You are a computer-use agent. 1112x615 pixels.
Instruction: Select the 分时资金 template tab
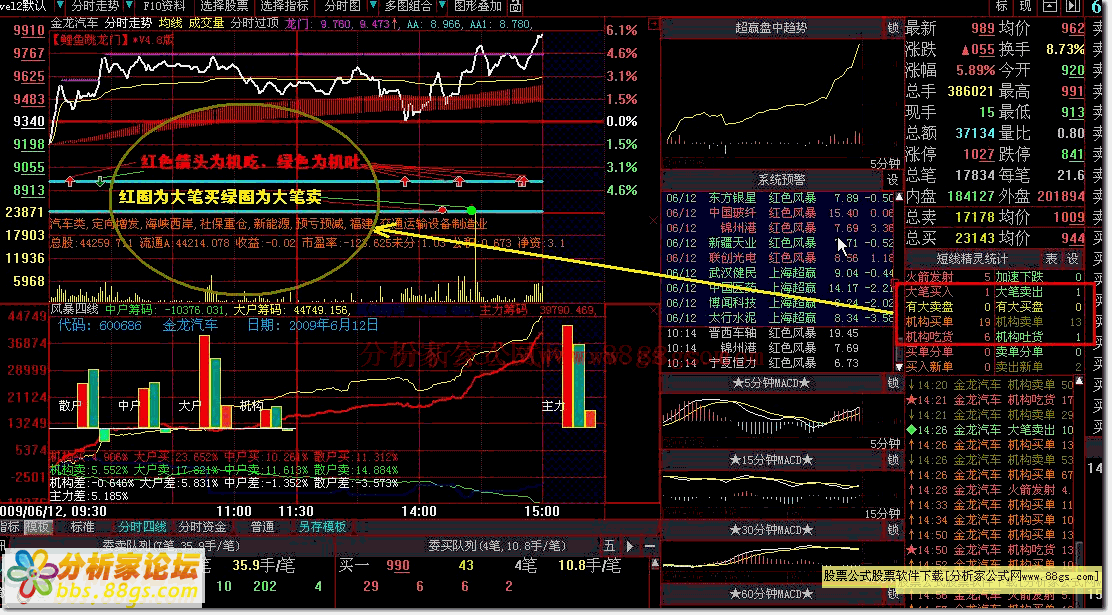(x=202, y=527)
